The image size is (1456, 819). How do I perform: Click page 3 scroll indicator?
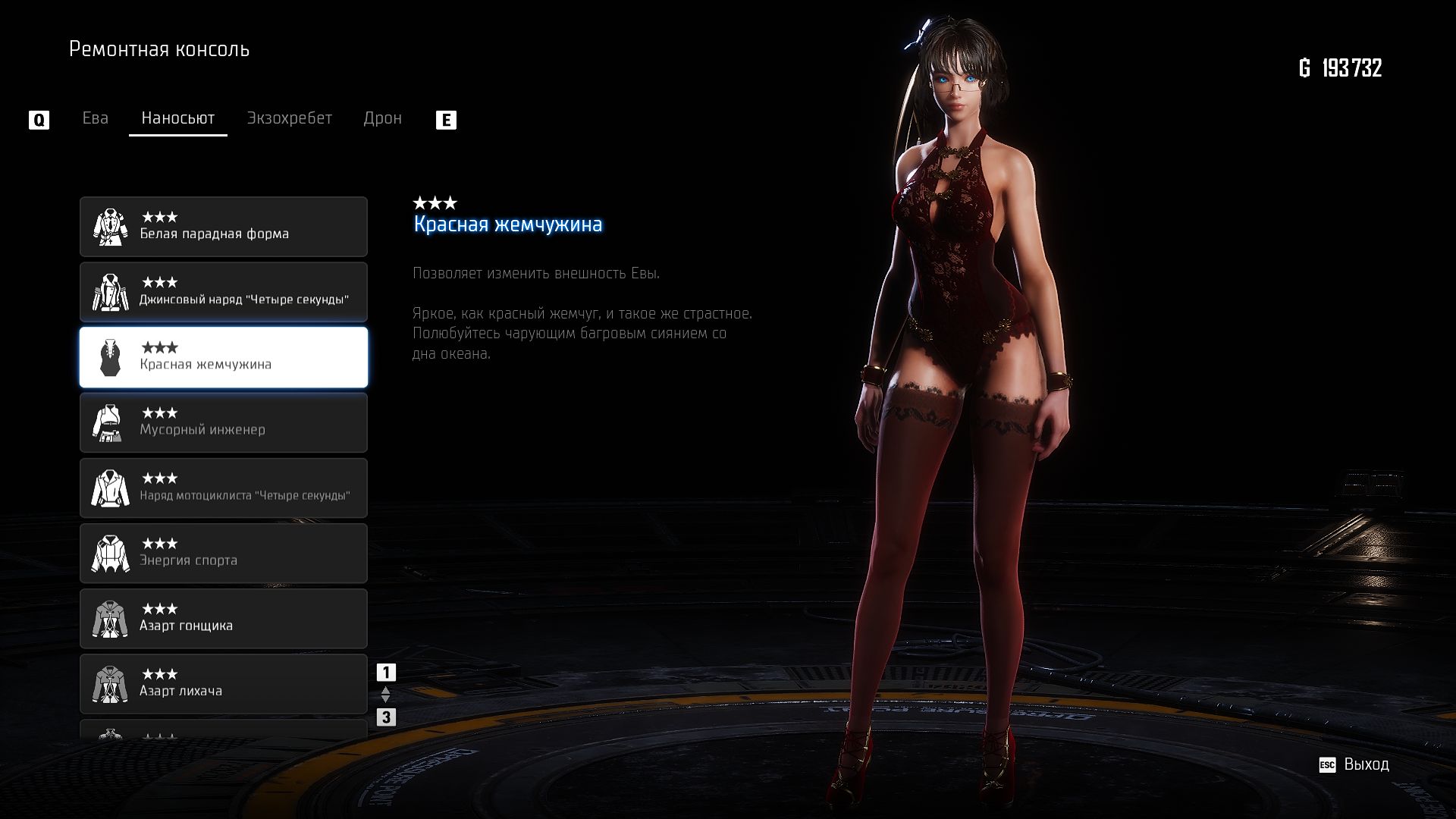point(386,717)
